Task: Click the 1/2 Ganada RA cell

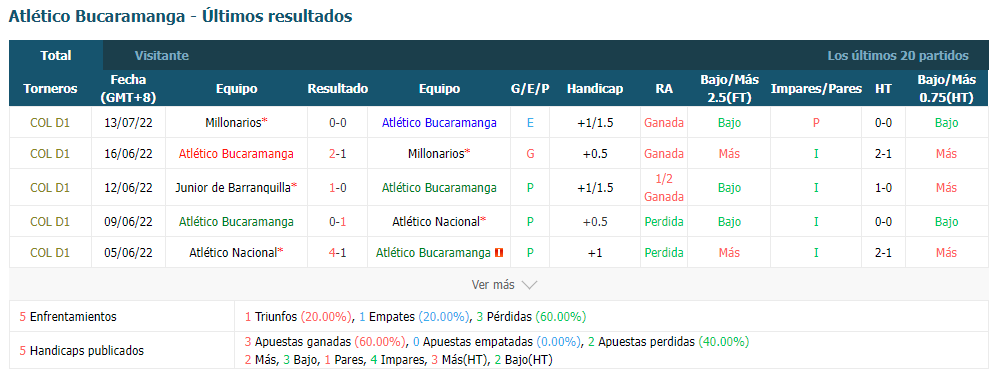Action: pos(664,188)
